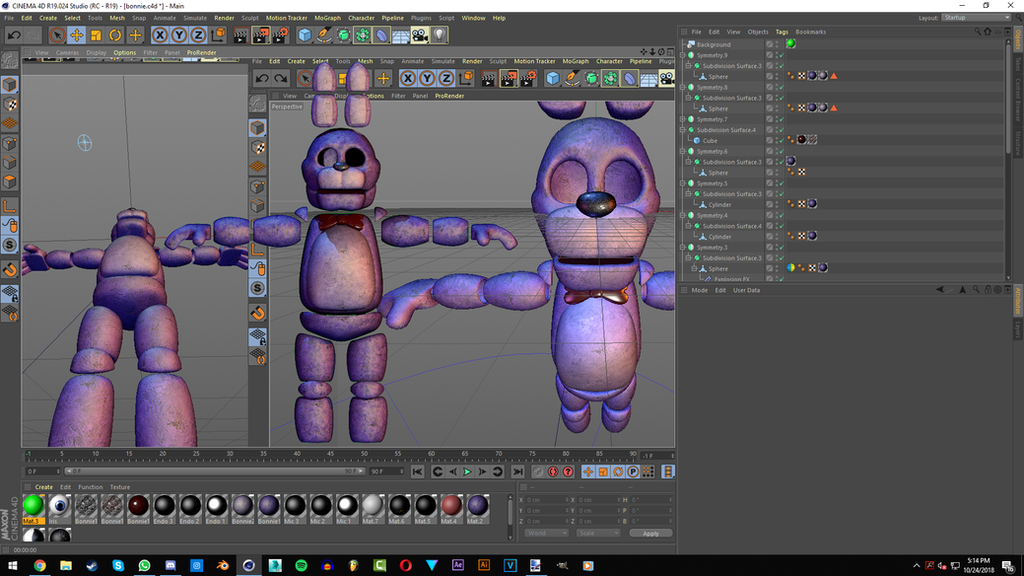The image size is (1024, 576).
Task: Collapse the Symmetry.7 tree node
Action: [x=683, y=120]
